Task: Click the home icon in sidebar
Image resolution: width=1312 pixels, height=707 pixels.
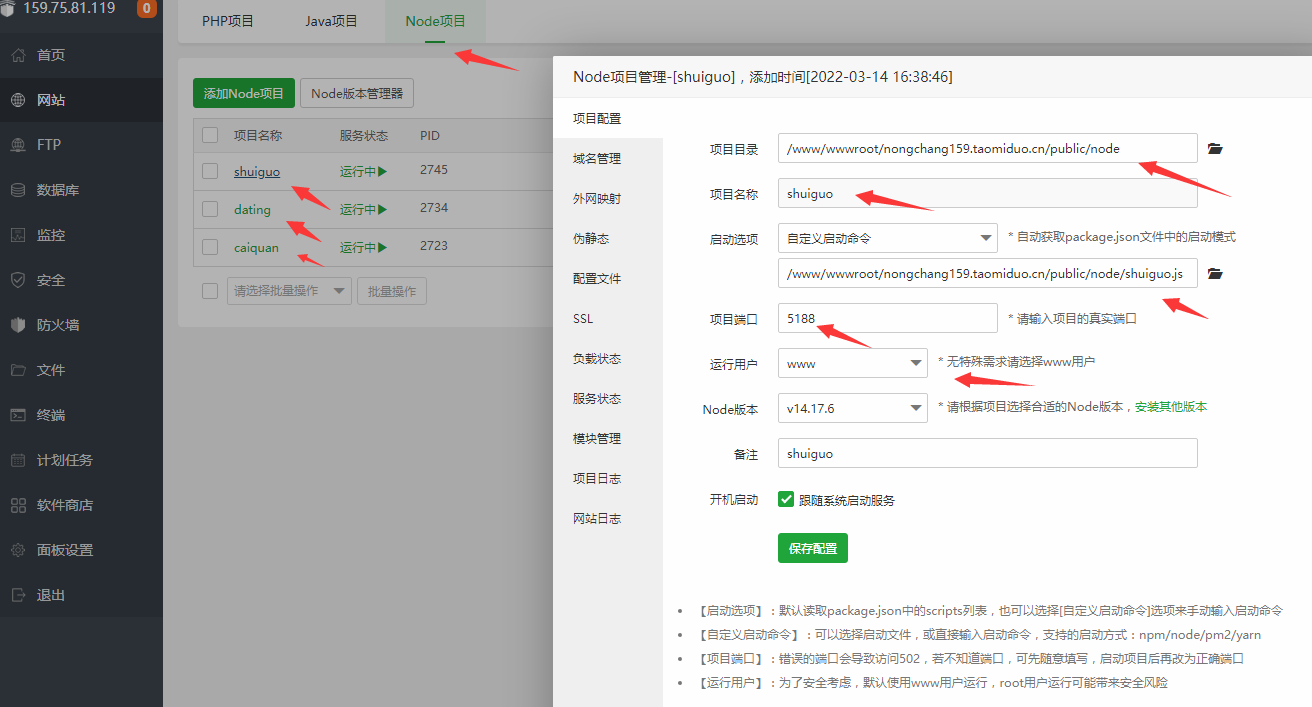Action: tap(18, 55)
